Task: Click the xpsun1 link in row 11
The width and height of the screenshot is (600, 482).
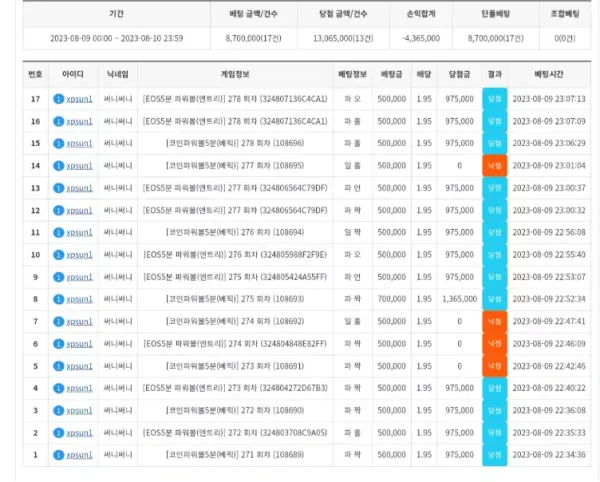Action: [79, 233]
